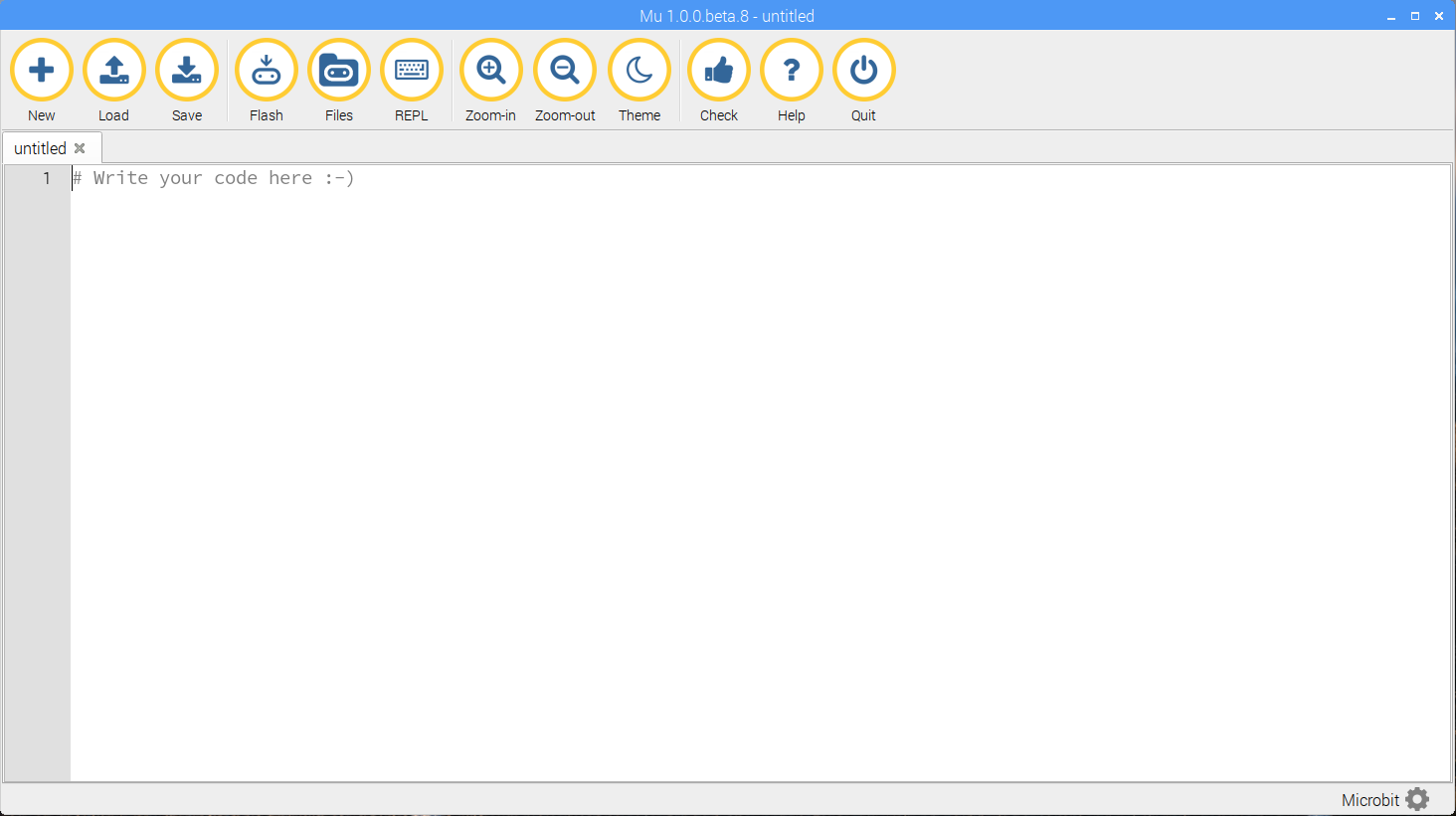1456x816 pixels.
Task: Toggle the Theme moon icon
Action: click(x=639, y=70)
